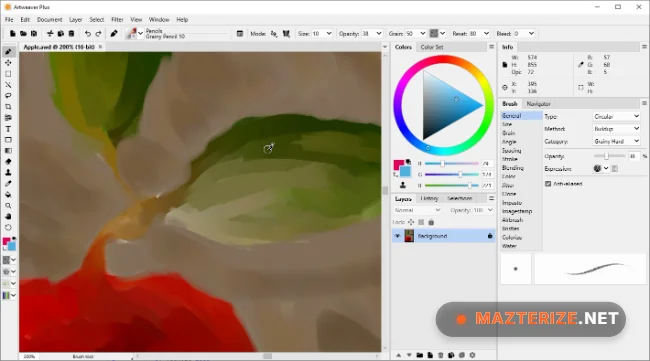Select the Paint Bucket fill tool
Viewport: 650px width, 361px height.
tap(8, 194)
